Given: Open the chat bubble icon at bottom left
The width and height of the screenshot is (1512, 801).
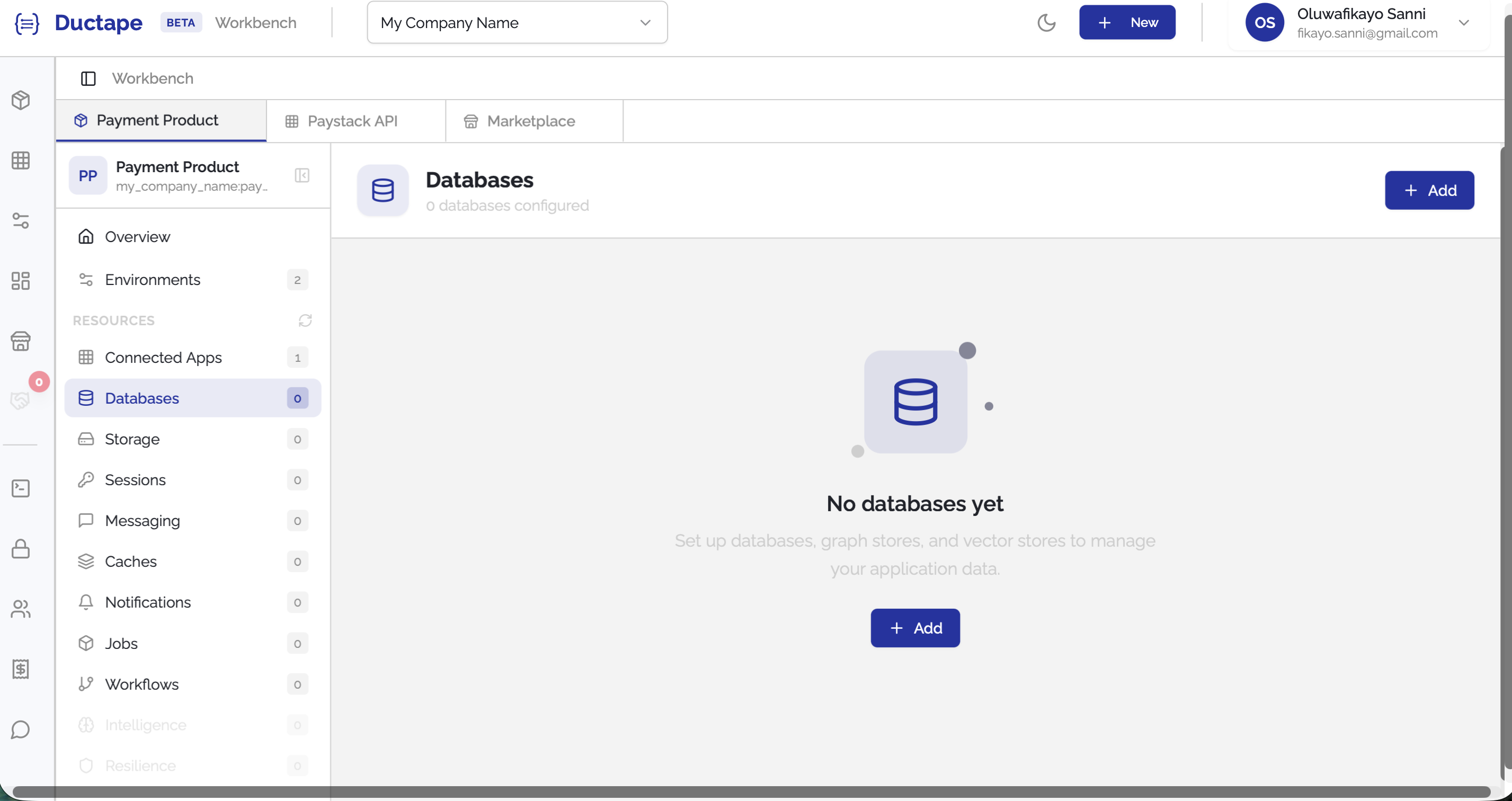Looking at the screenshot, I should [21, 730].
